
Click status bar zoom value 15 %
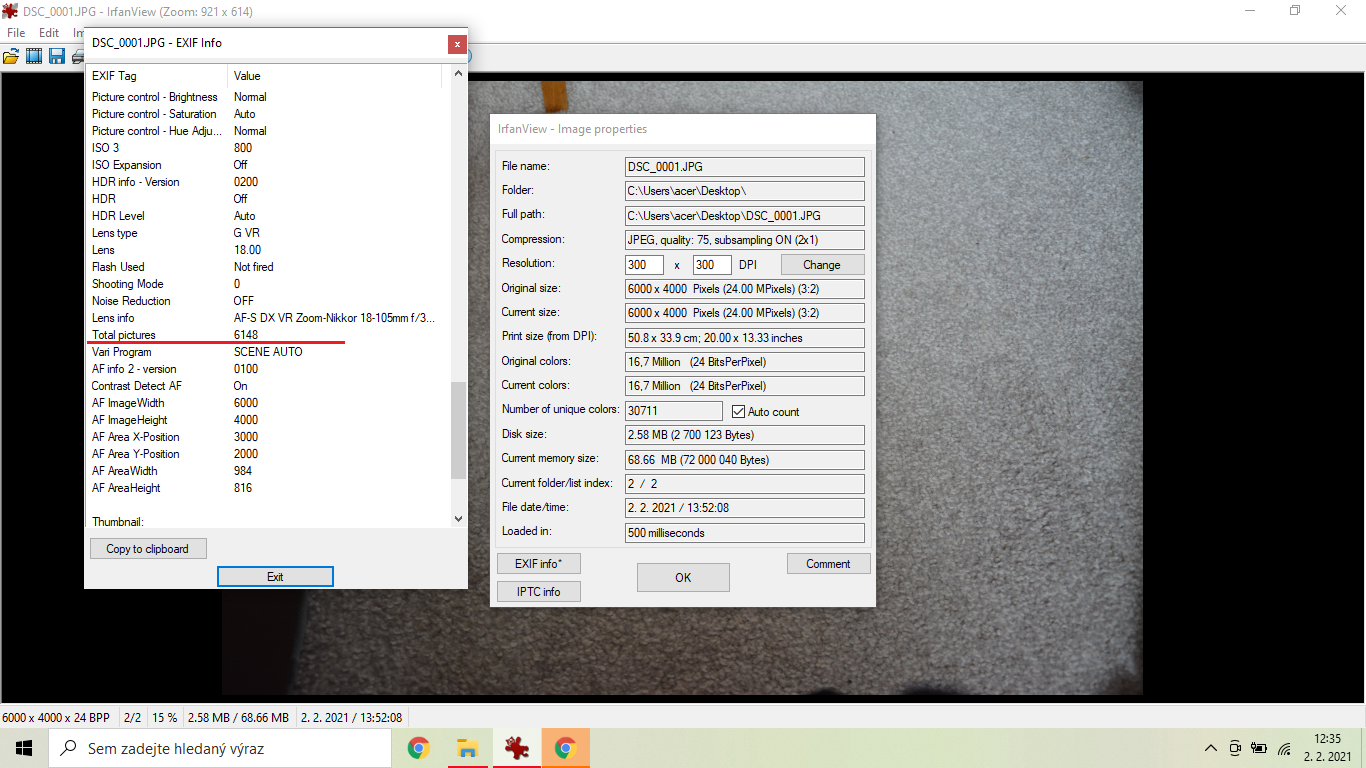pos(165,718)
